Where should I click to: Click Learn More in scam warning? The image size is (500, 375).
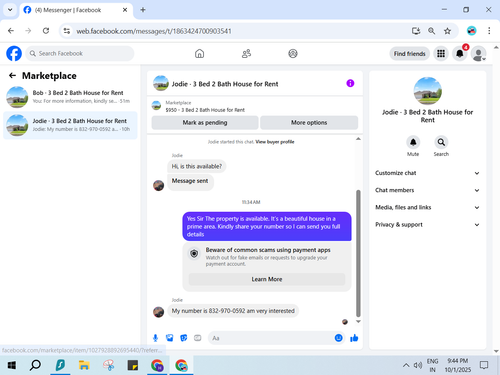[x=267, y=279]
